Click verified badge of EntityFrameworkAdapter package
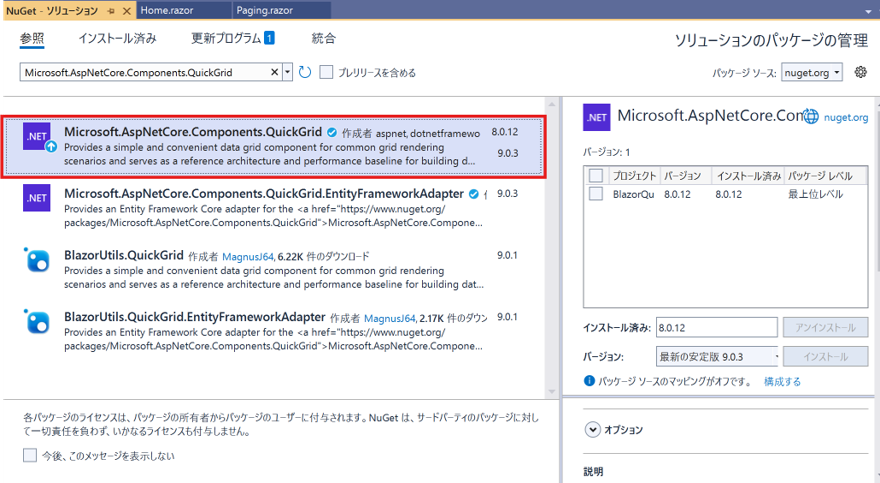Viewport: 880px width, 483px height. 474,194
